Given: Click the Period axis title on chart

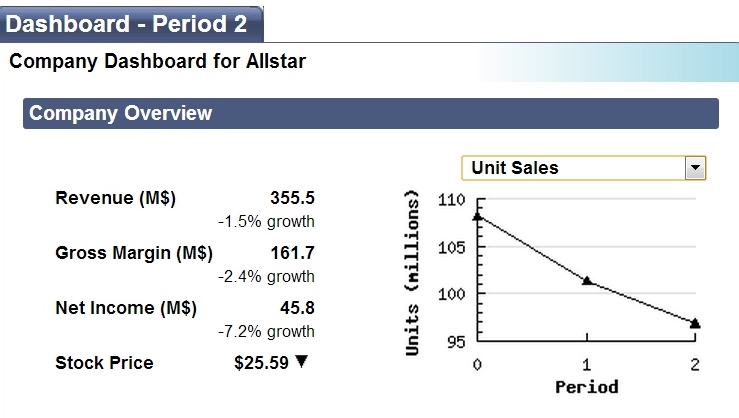Looking at the screenshot, I should (587, 387).
